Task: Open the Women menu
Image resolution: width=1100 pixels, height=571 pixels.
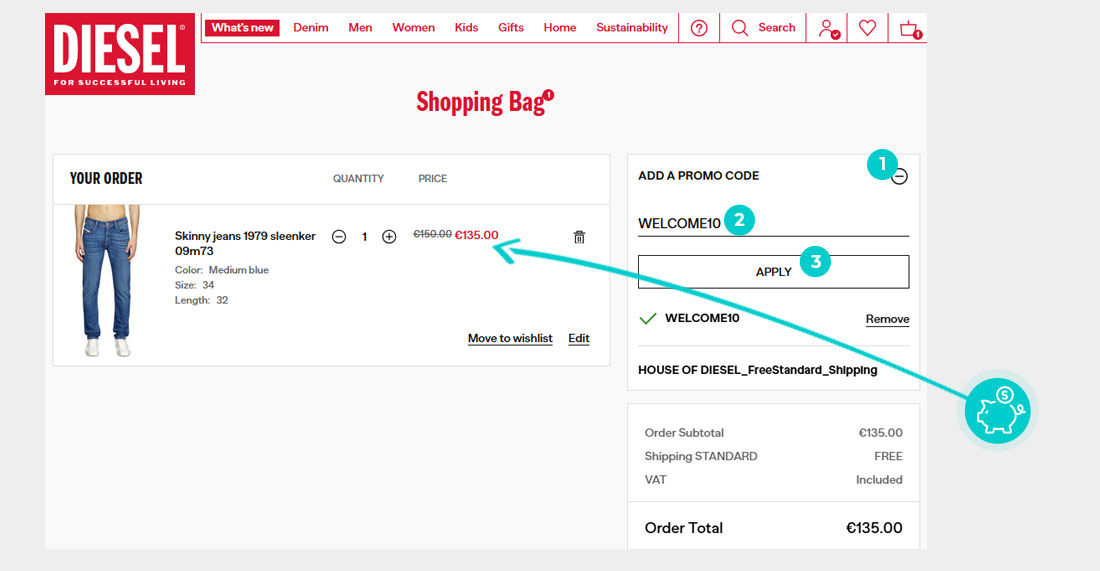Action: (x=413, y=27)
